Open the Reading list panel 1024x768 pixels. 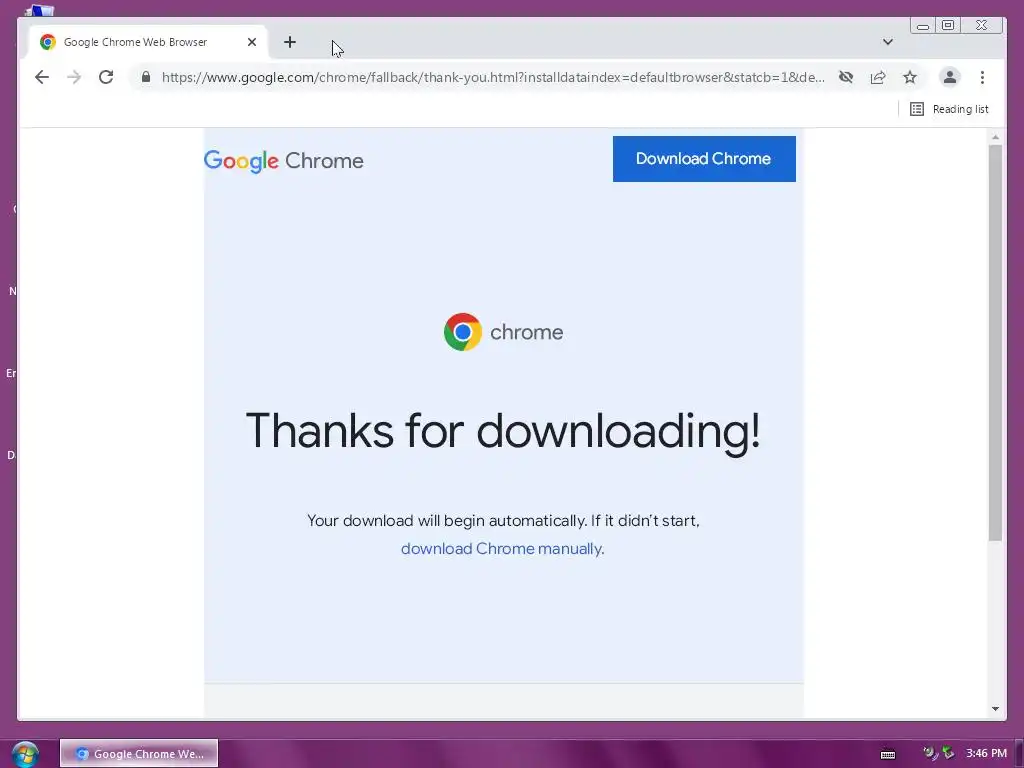click(950, 109)
